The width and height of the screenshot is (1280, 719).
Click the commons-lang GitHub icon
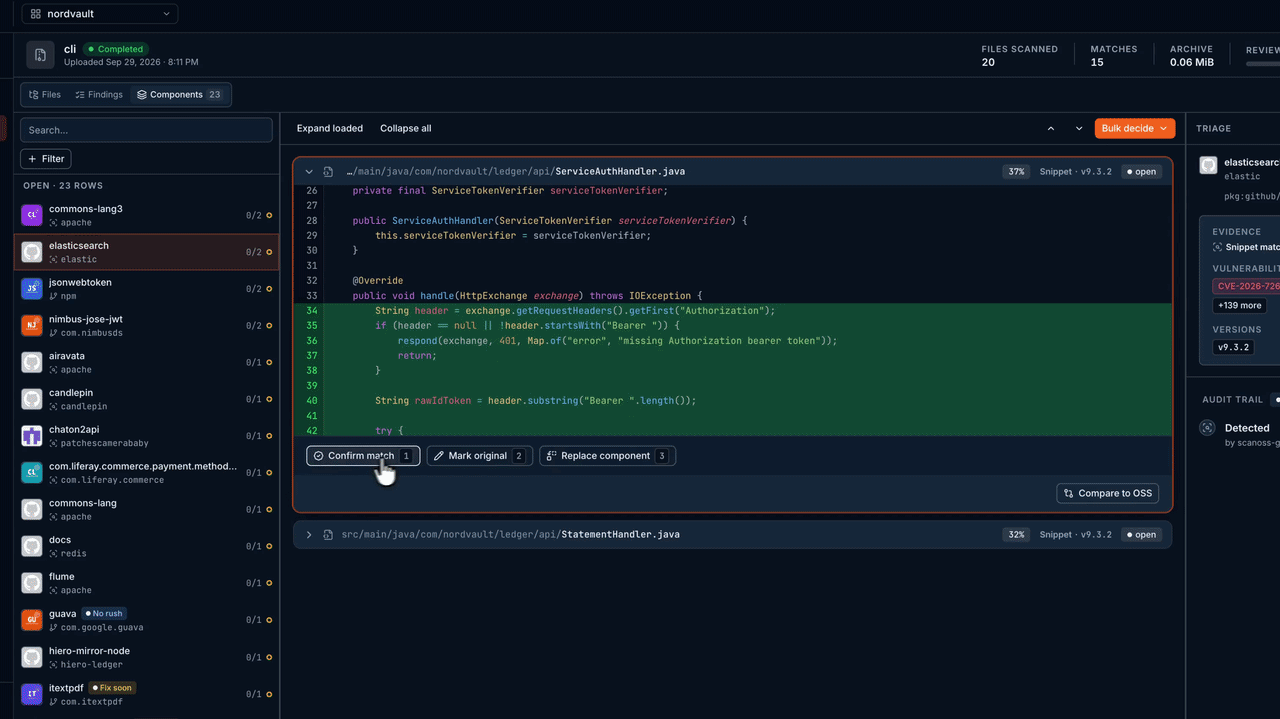(32, 510)
